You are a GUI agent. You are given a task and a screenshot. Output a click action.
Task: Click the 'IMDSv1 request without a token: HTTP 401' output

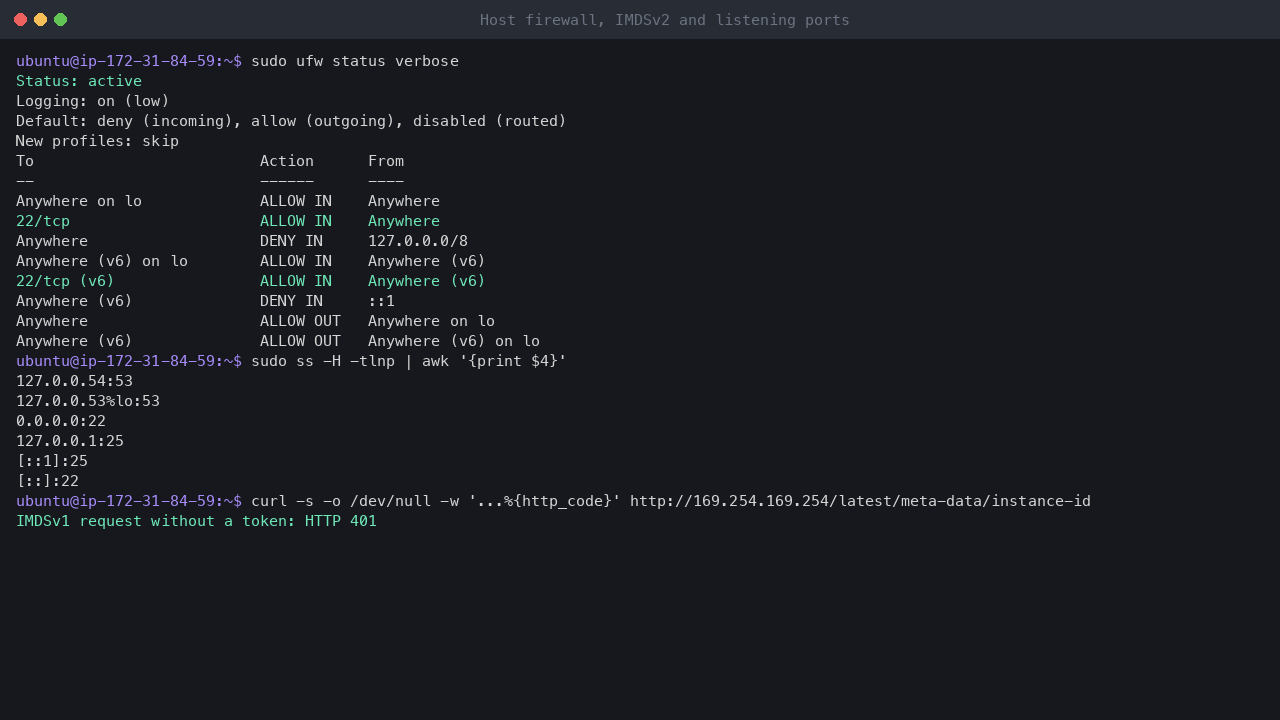tap(196, 521)
